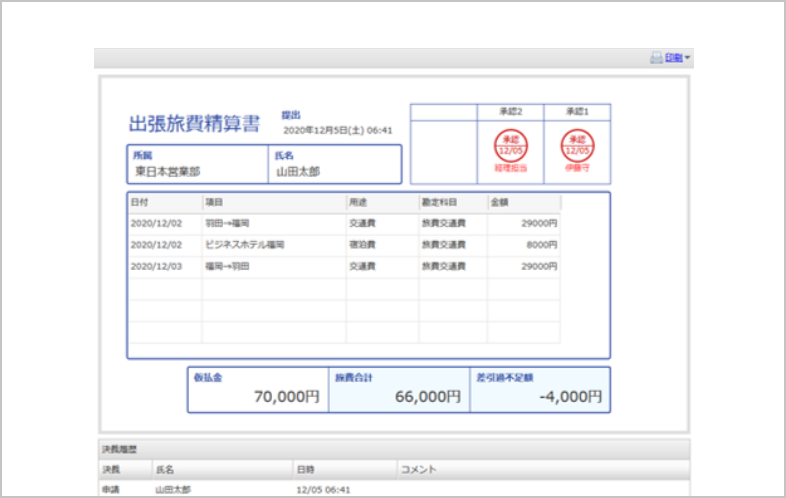Select the 申請 row in approval history
786x498 pixels.
[110, 490]
